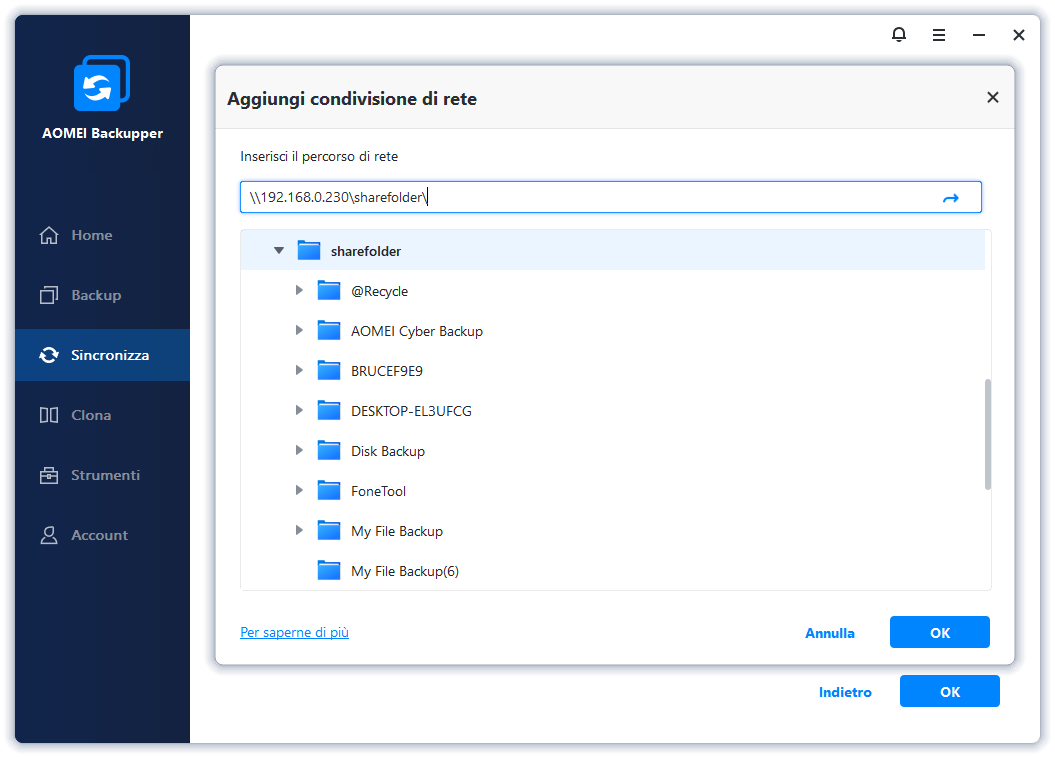Expand the BRUCEF9E9 folder
The image size is (1055, 758).
tap(299, 371)
